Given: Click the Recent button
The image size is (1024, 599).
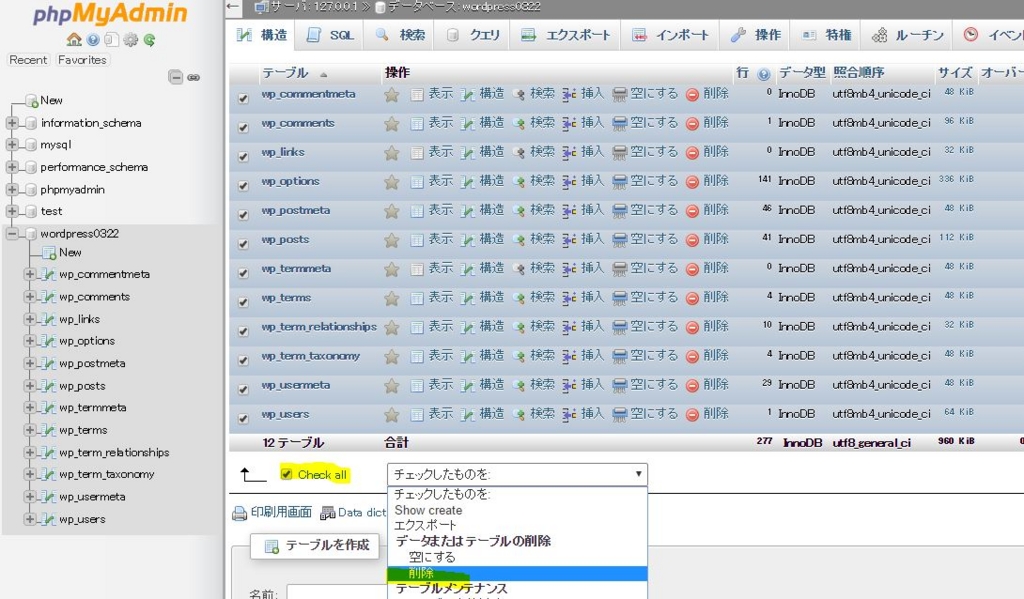Looking at the screenshot, I should tap(28, 60).
